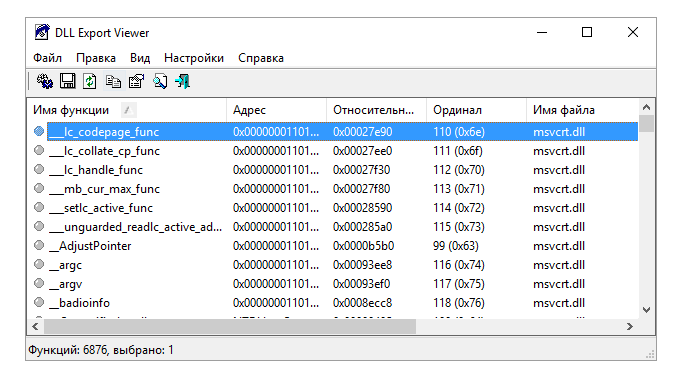
Task: Select the __argv function name
Action: pos(65,284)
